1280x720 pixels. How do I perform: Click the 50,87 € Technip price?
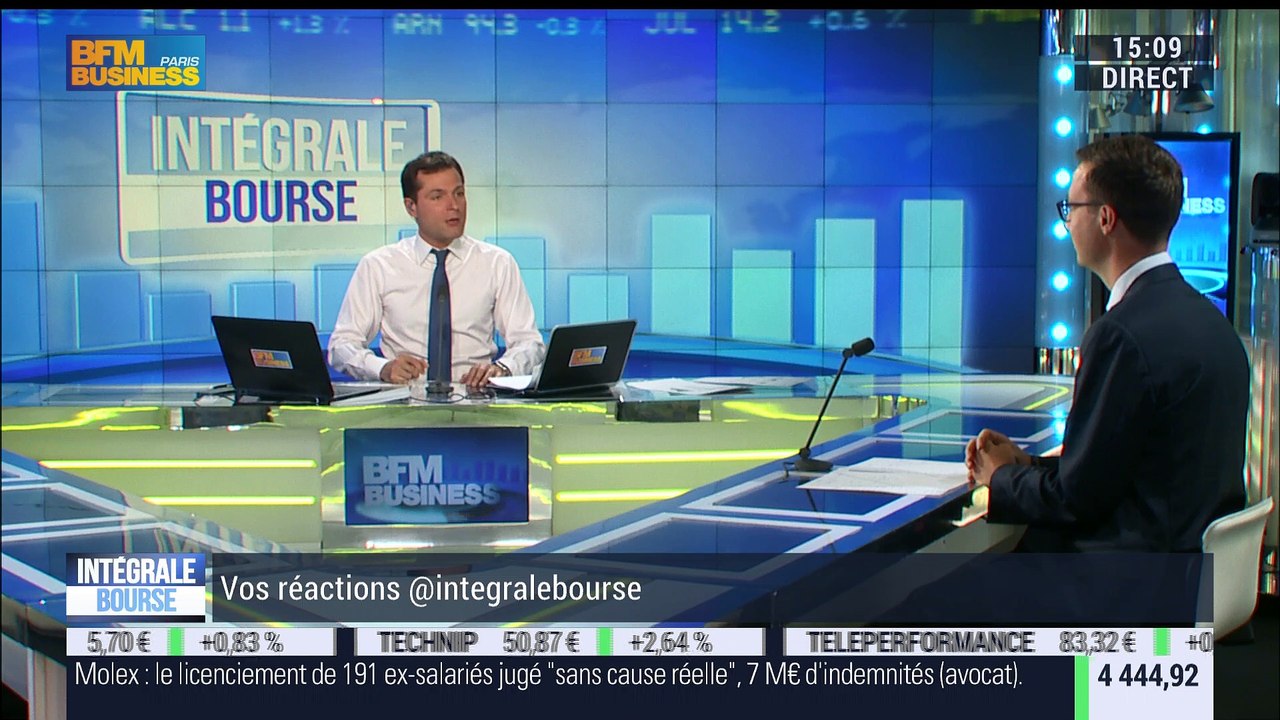point(542,642)
